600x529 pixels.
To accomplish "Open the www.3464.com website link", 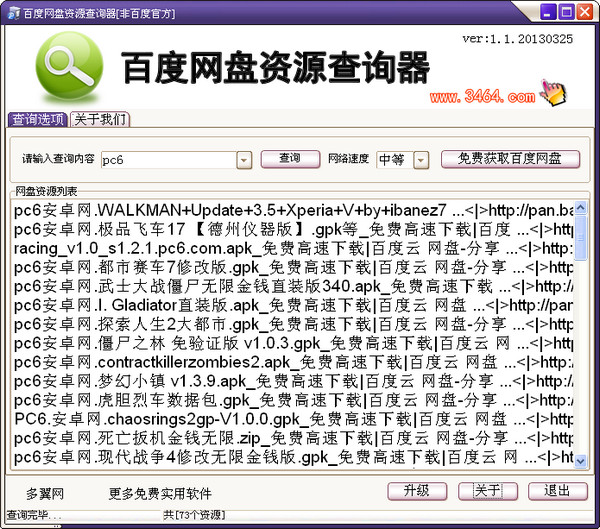I will pos(482,96).
